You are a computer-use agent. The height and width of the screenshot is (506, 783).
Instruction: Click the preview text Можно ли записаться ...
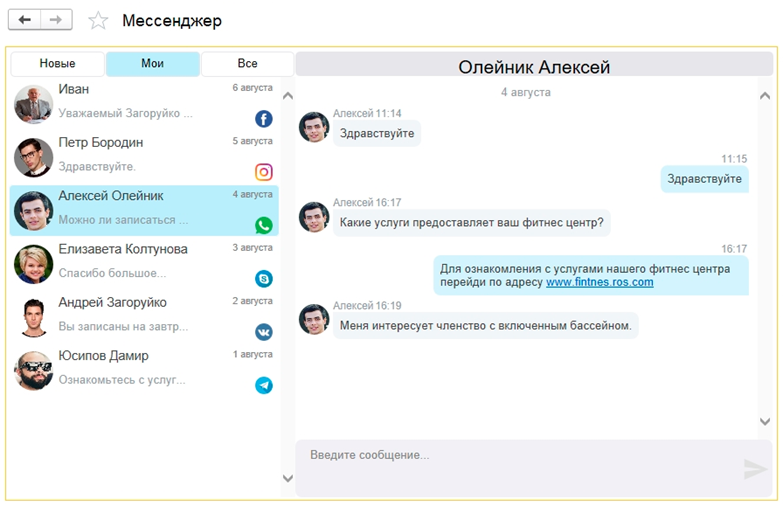coord(123,220)
